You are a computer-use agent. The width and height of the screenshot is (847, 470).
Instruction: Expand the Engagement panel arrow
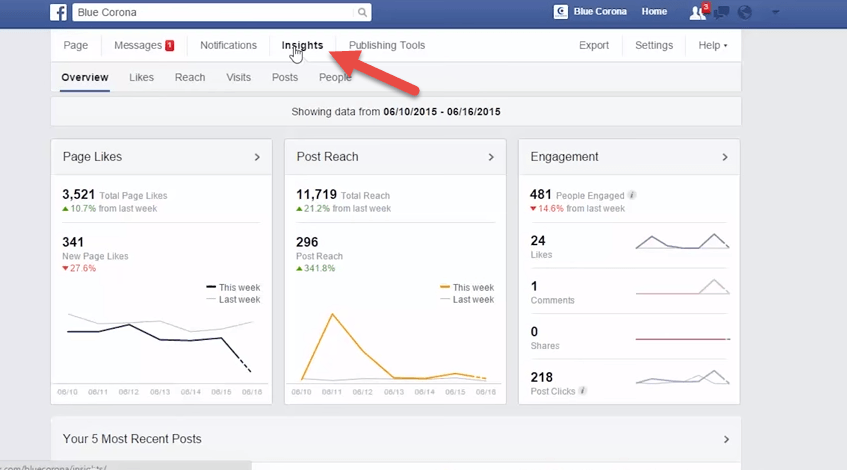(726, 157)
